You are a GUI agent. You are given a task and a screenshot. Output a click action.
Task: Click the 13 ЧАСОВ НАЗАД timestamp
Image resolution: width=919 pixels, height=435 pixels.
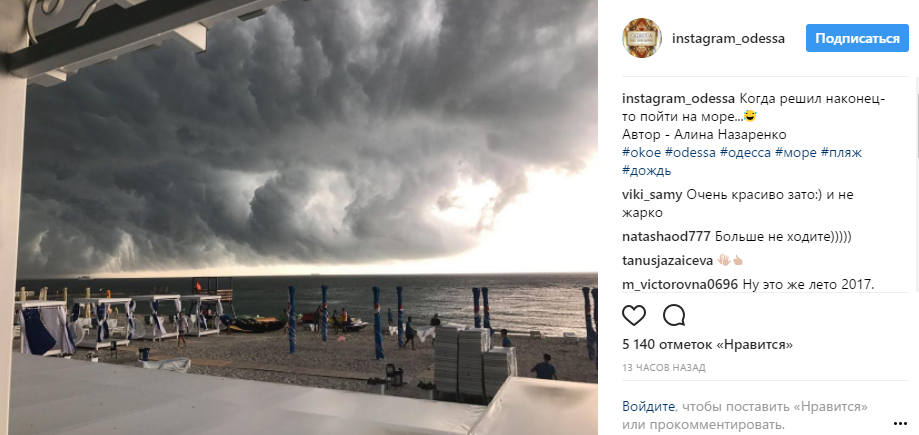(663, 368)
